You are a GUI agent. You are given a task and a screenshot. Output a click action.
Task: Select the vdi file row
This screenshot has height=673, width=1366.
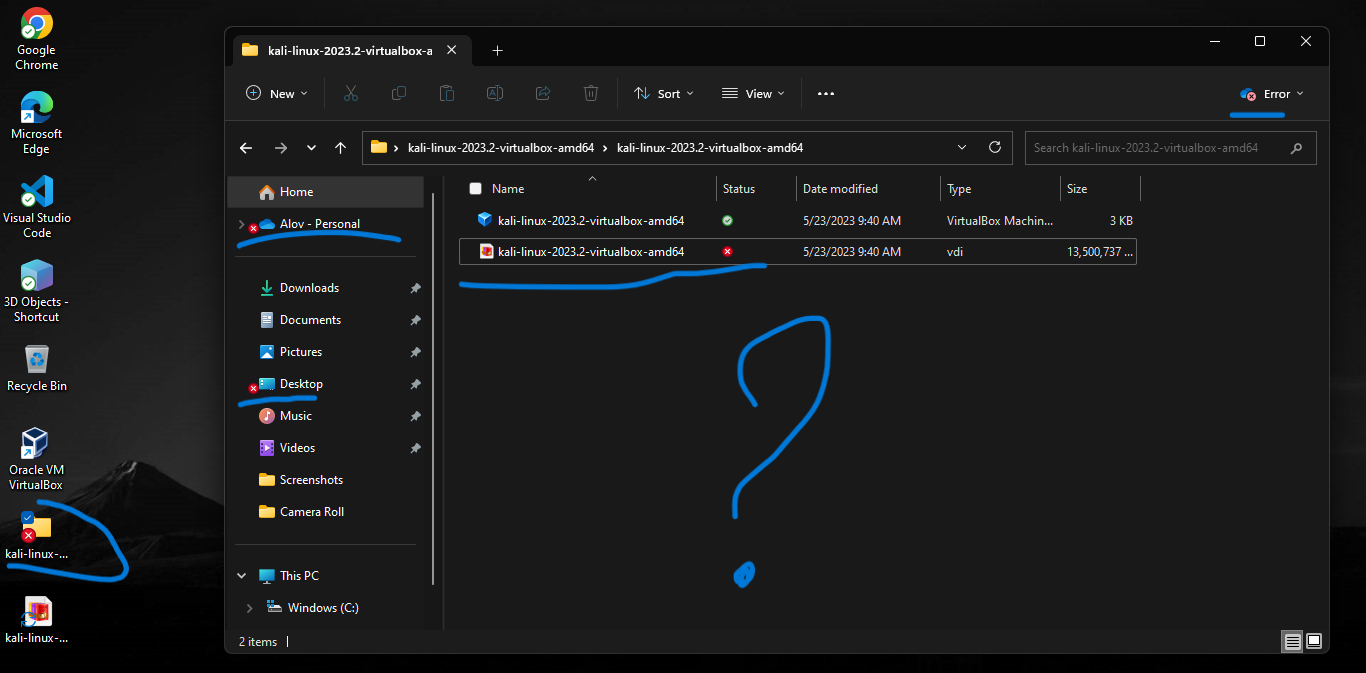(798, 252)
